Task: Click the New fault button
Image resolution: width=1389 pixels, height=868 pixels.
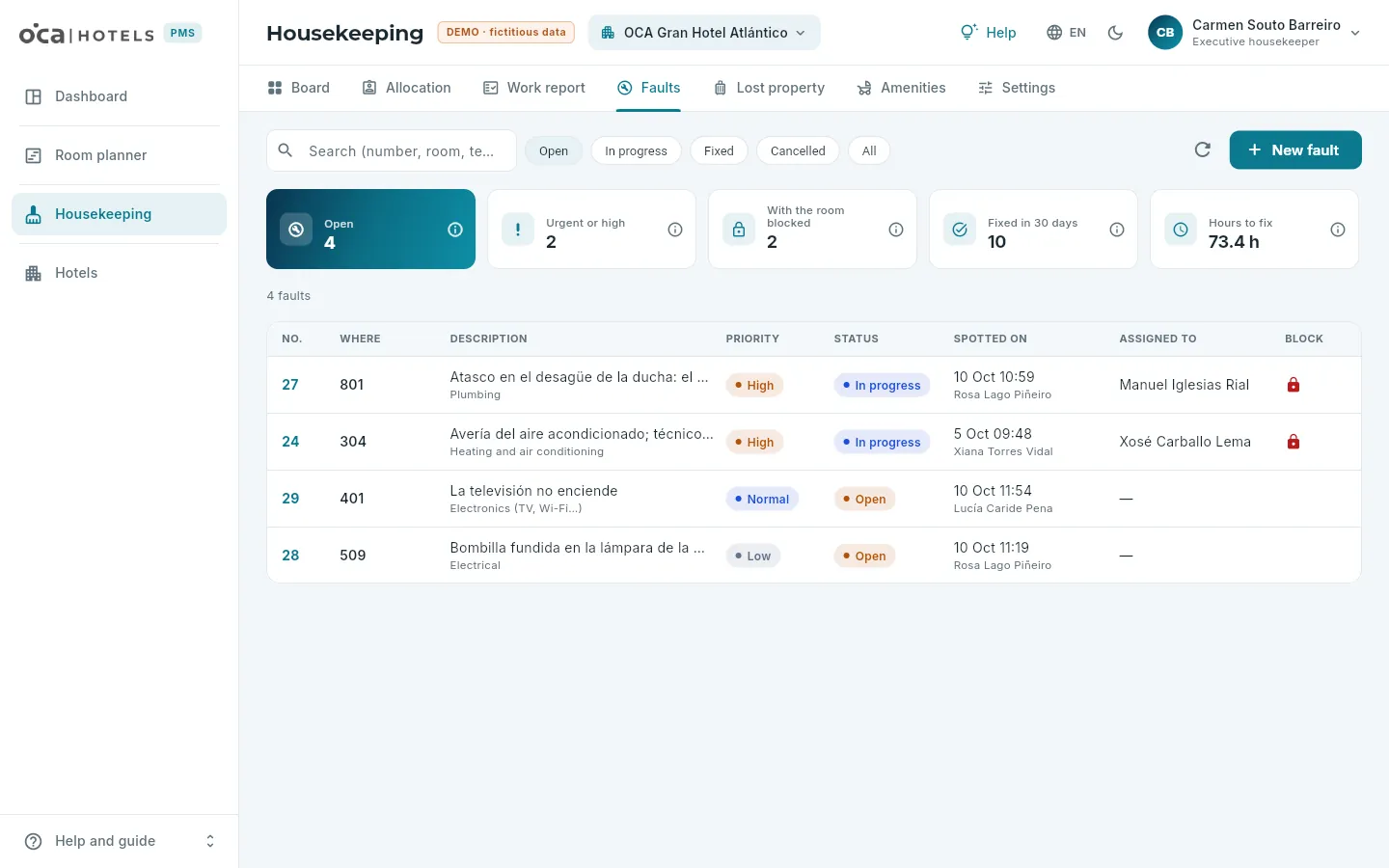Action: click(x=1295, y=149)
